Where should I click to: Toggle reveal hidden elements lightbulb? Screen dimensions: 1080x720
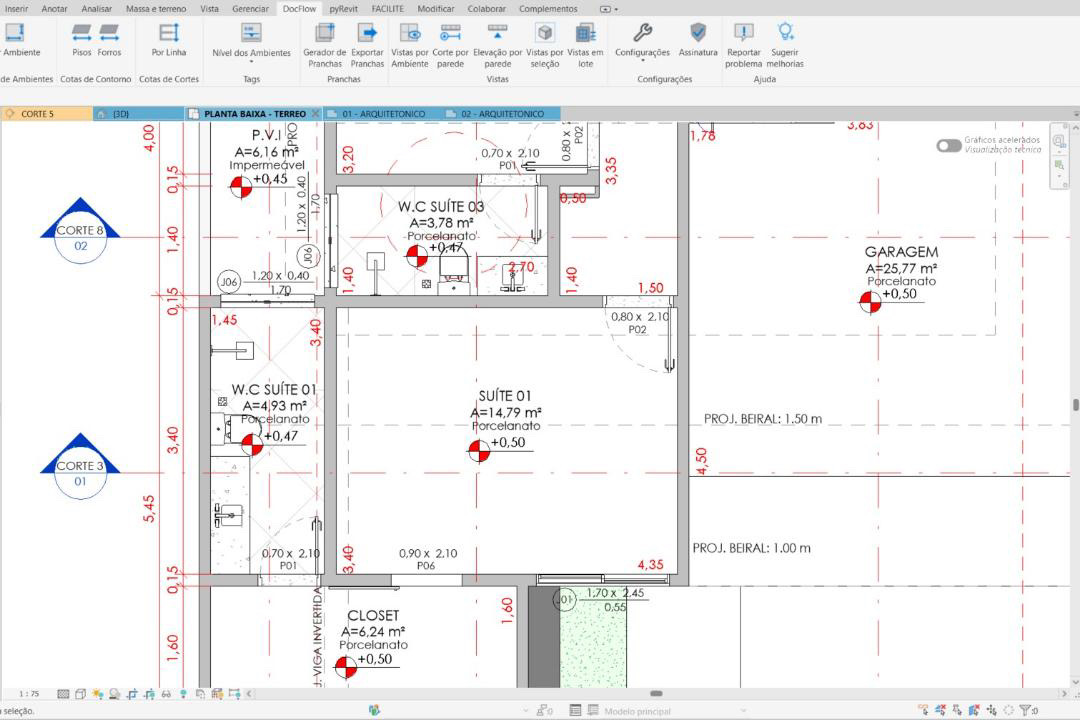tap(183, 694)
